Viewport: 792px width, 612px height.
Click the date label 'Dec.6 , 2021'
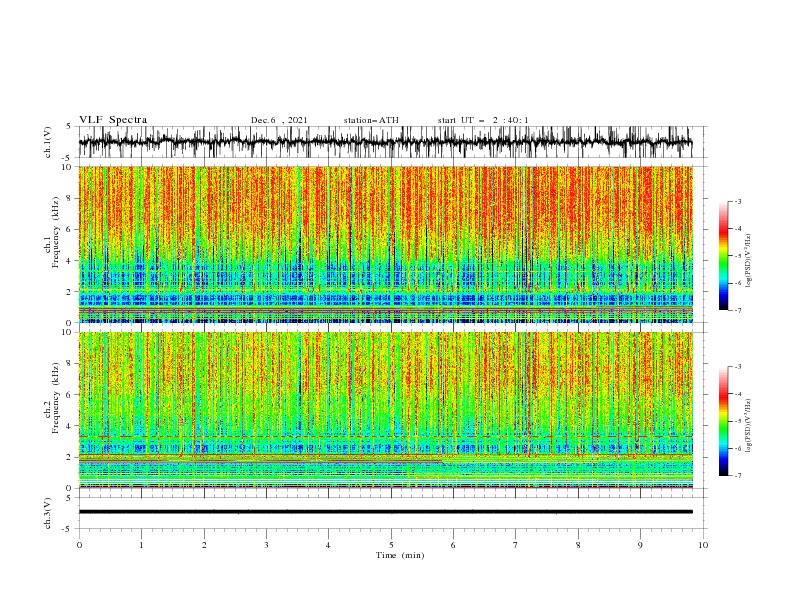(x=279, y=120)
